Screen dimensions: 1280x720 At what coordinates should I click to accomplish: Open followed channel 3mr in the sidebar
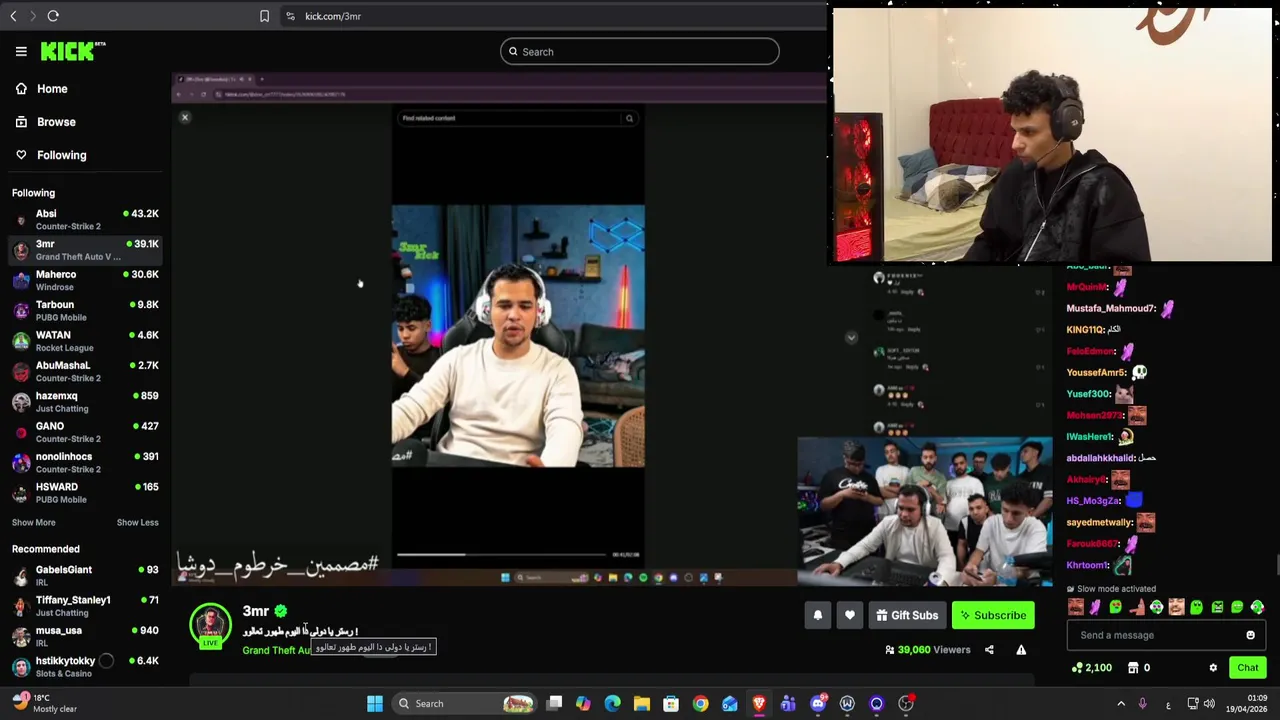85,250
